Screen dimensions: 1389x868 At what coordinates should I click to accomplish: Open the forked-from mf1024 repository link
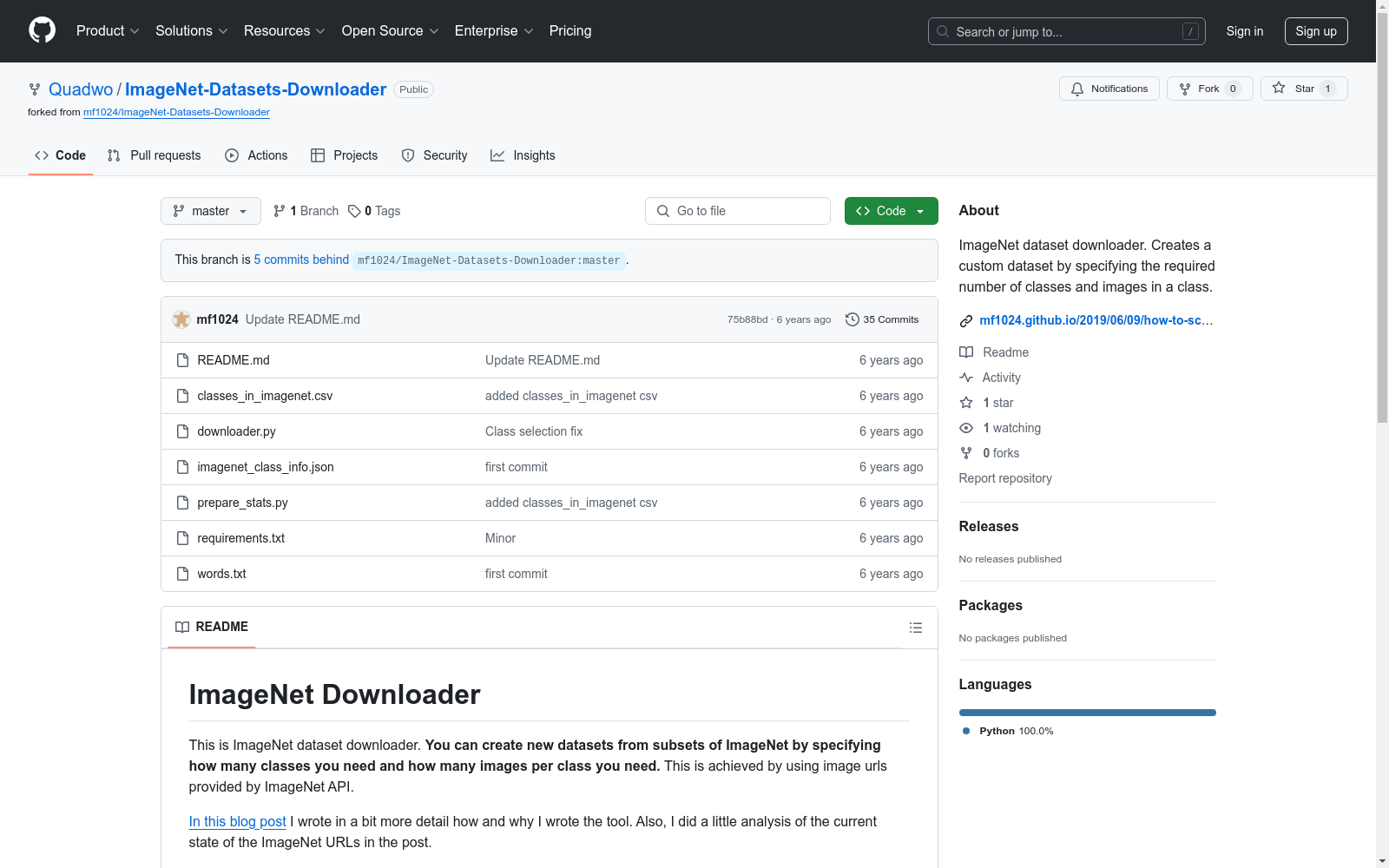point(176,112)
